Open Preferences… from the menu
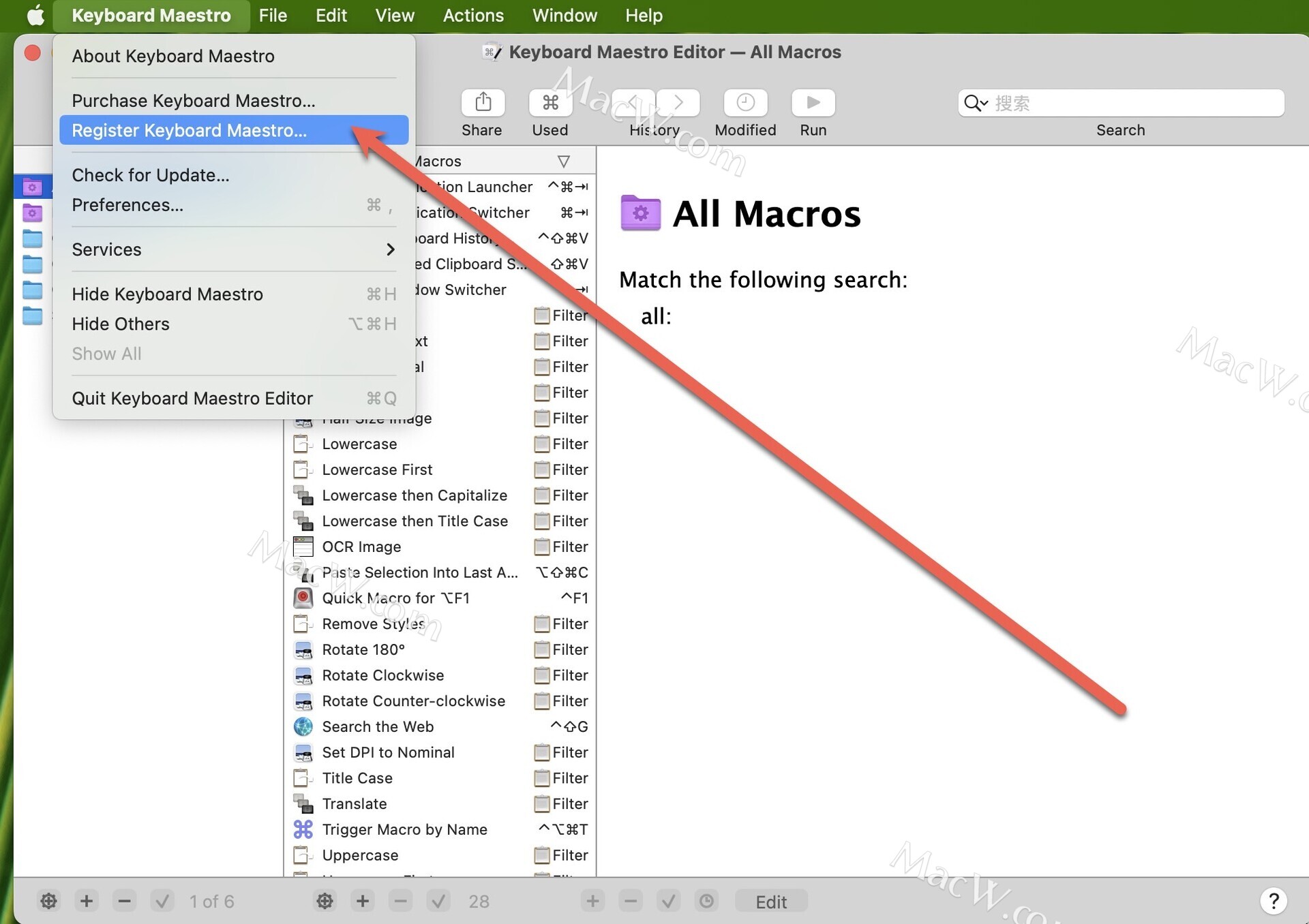This screenshot has width=1309, height=924. (234, 205)
